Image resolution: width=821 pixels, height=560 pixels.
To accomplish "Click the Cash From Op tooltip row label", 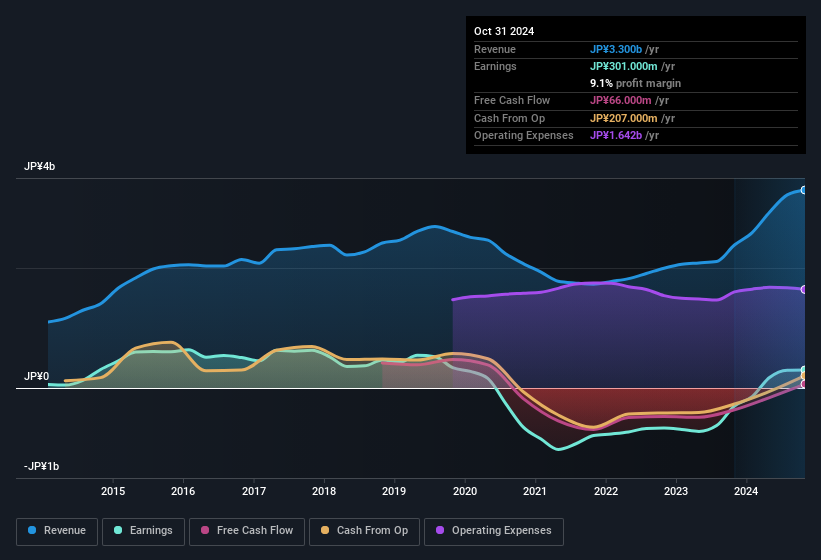I will pyautogui.click(x=509, y=118).
